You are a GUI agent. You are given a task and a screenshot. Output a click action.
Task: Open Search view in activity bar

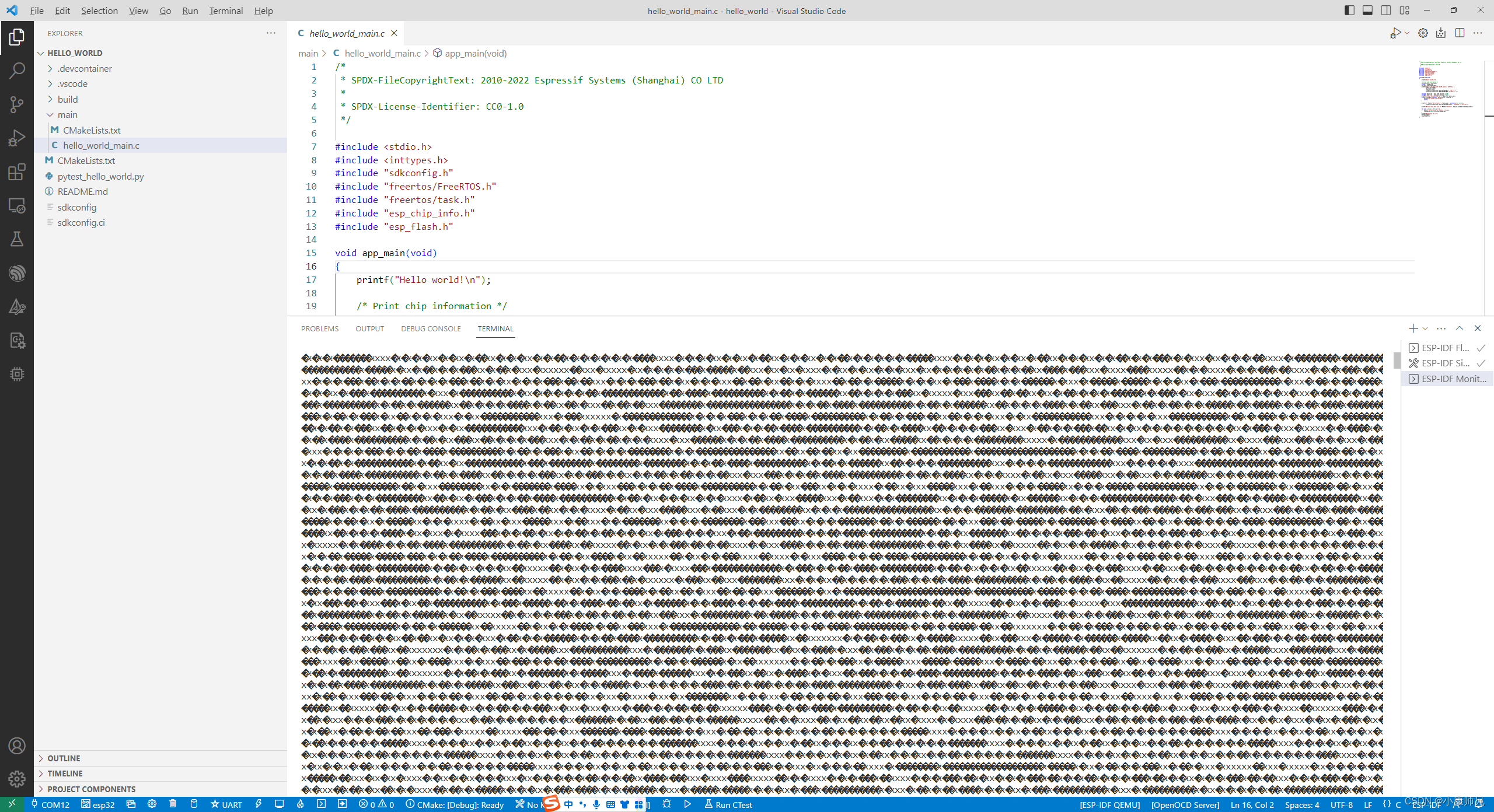point(17,71)
